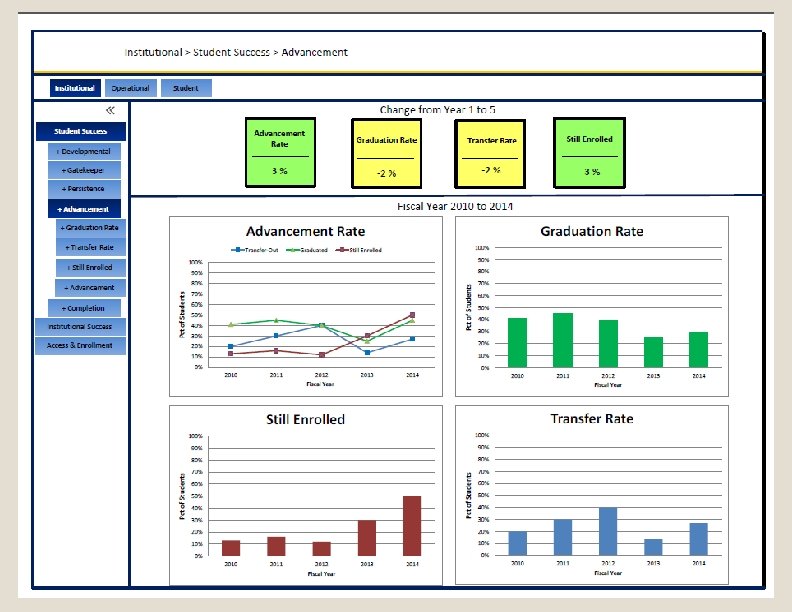Click the Advancement breadcrumb text
Image resolution: width=792 pixels, height=612 pixels.
point(314,52)
